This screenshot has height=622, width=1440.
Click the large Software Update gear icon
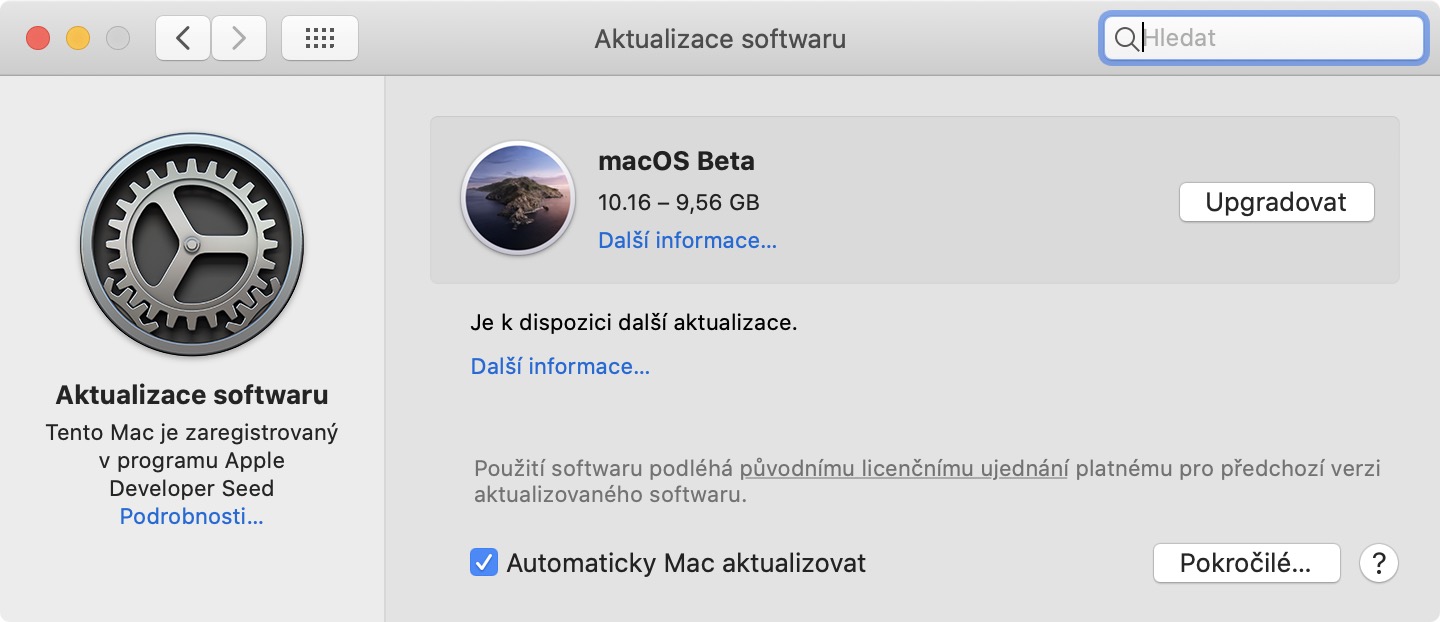click(x=192, y=247)
